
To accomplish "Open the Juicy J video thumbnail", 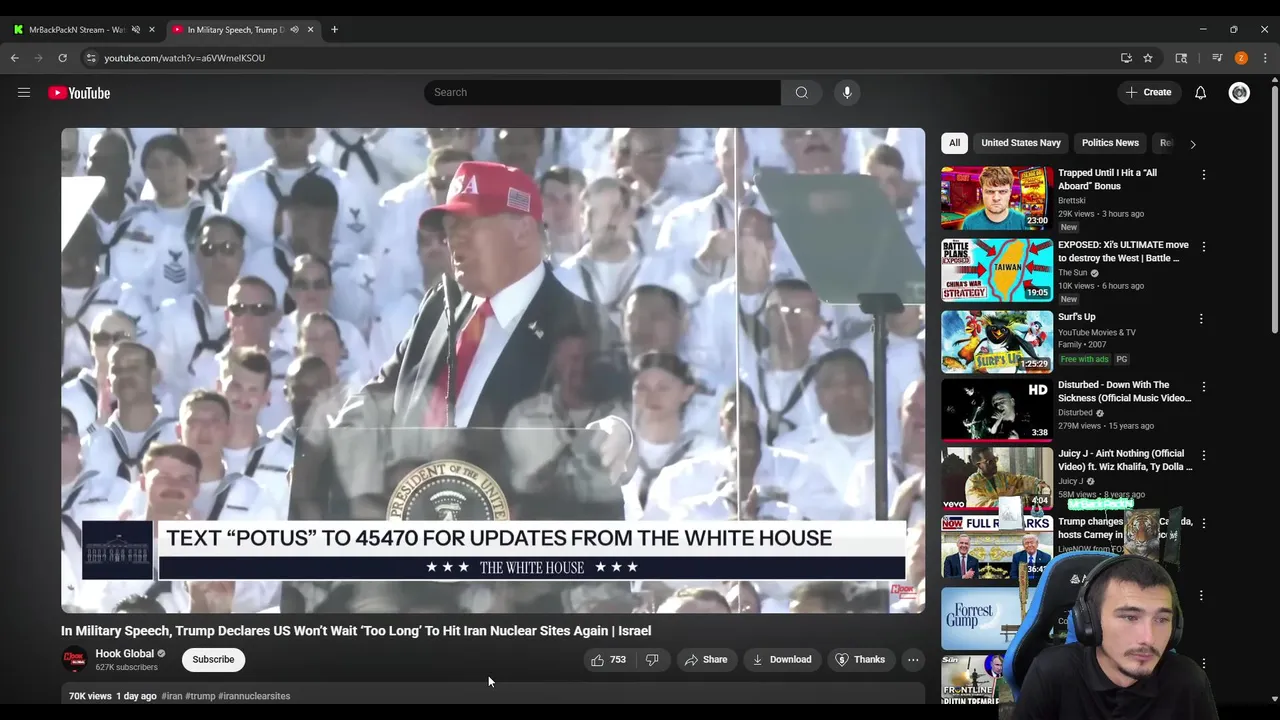I will pyautogui.click(x=996, y=478).
